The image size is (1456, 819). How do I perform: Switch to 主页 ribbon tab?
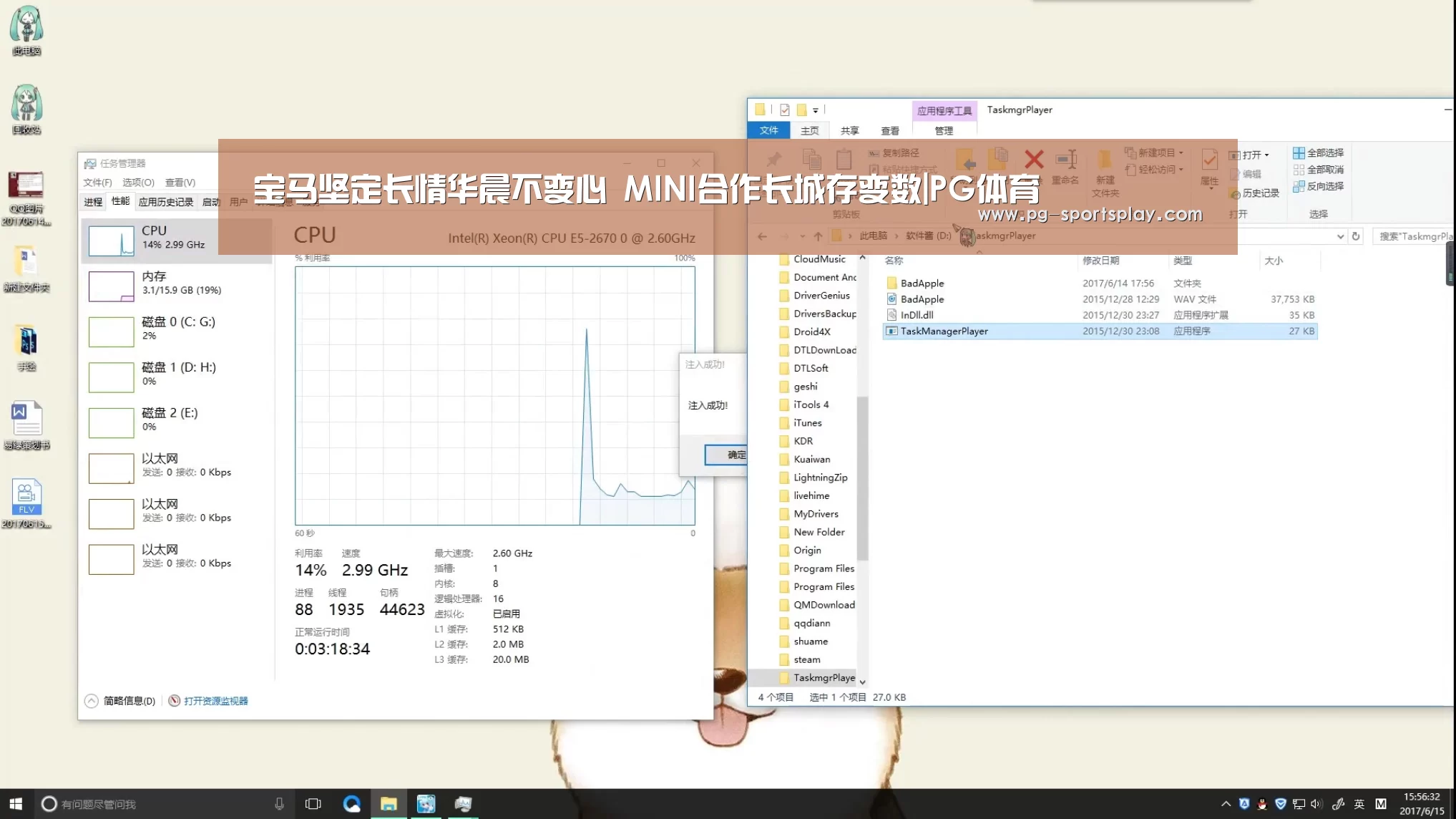point(809,131)
